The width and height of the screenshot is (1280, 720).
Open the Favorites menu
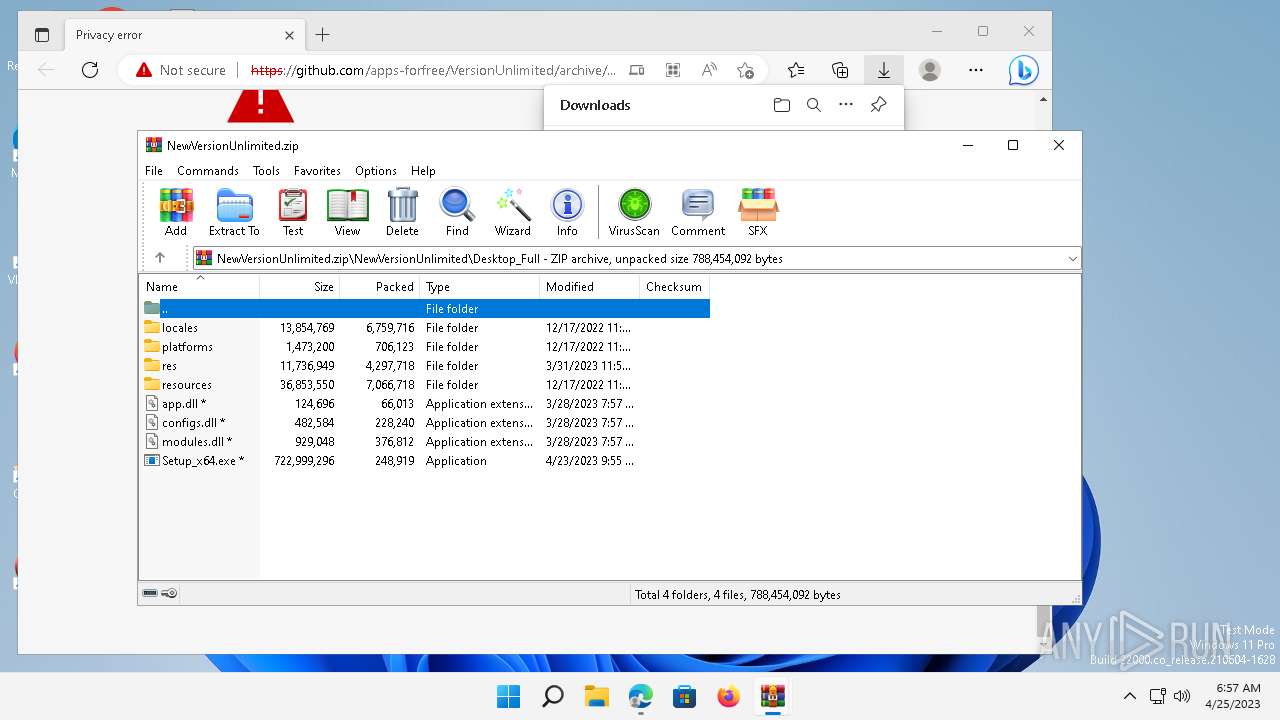[317, 171]
